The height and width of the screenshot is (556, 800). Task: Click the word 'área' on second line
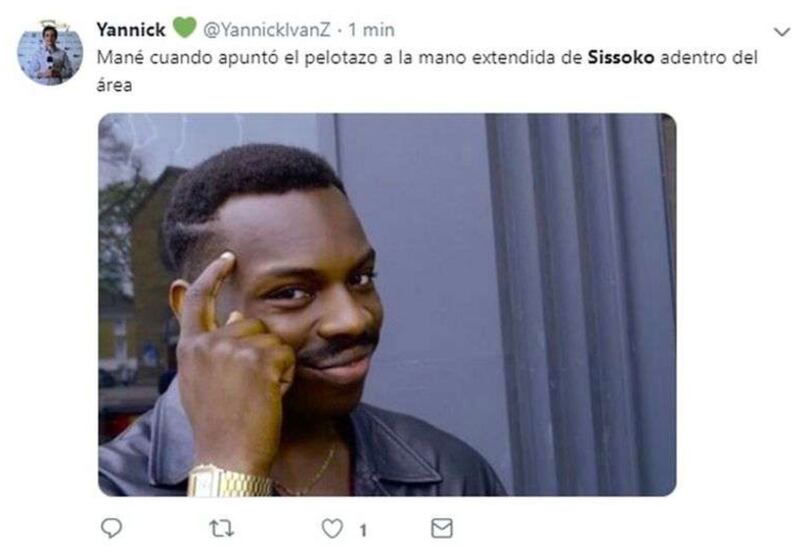tap(114, 85)
